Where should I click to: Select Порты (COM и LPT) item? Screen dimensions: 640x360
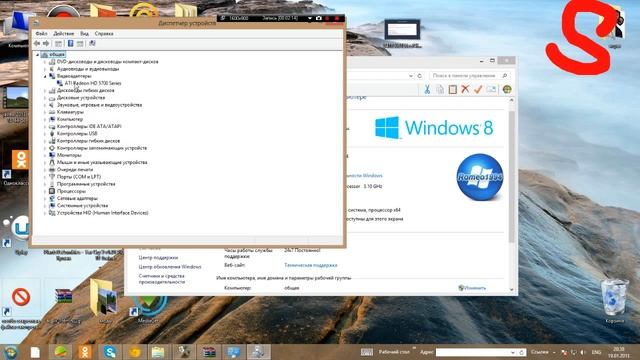point(79,177)
